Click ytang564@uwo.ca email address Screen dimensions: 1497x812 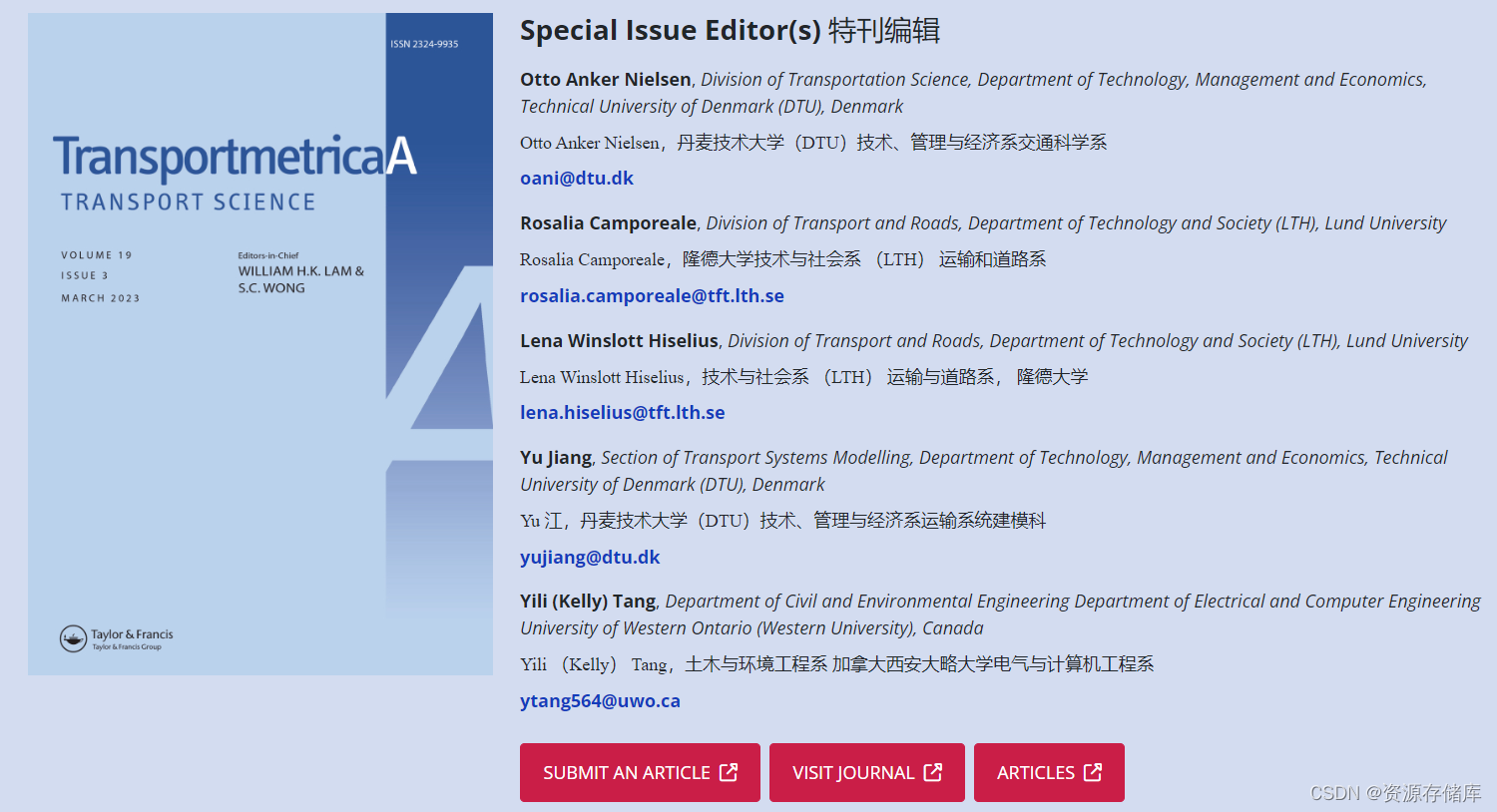point(600,700)
